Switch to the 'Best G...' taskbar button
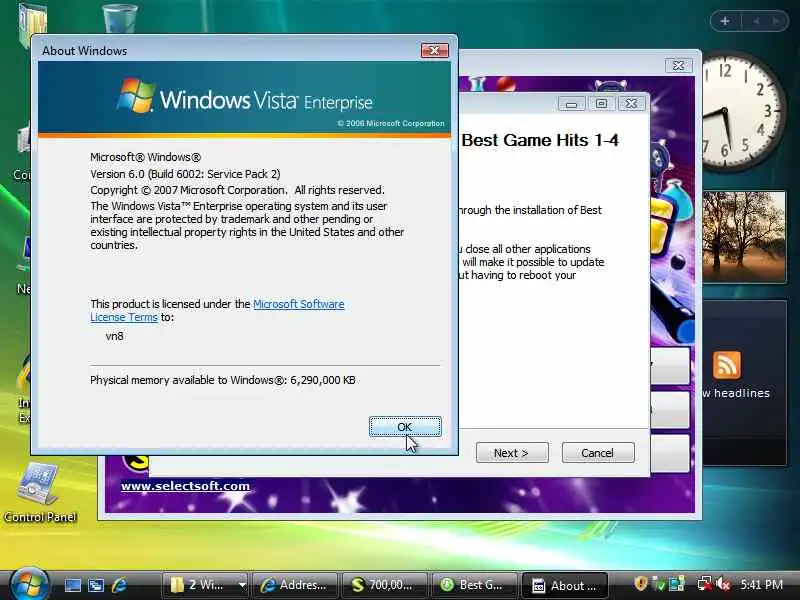This screenshot has width=800, height=600. pos(473,585)
